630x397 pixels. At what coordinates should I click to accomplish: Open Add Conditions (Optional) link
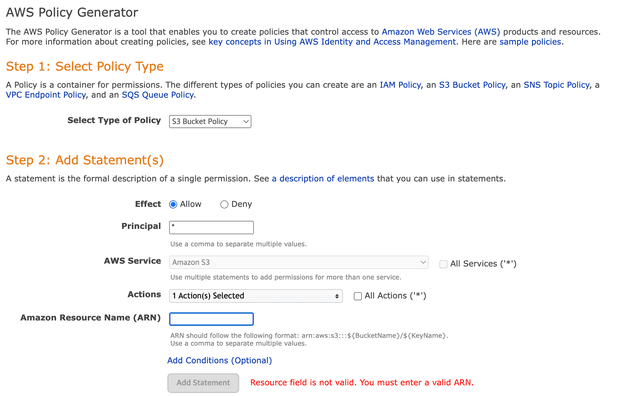[219, 360]
